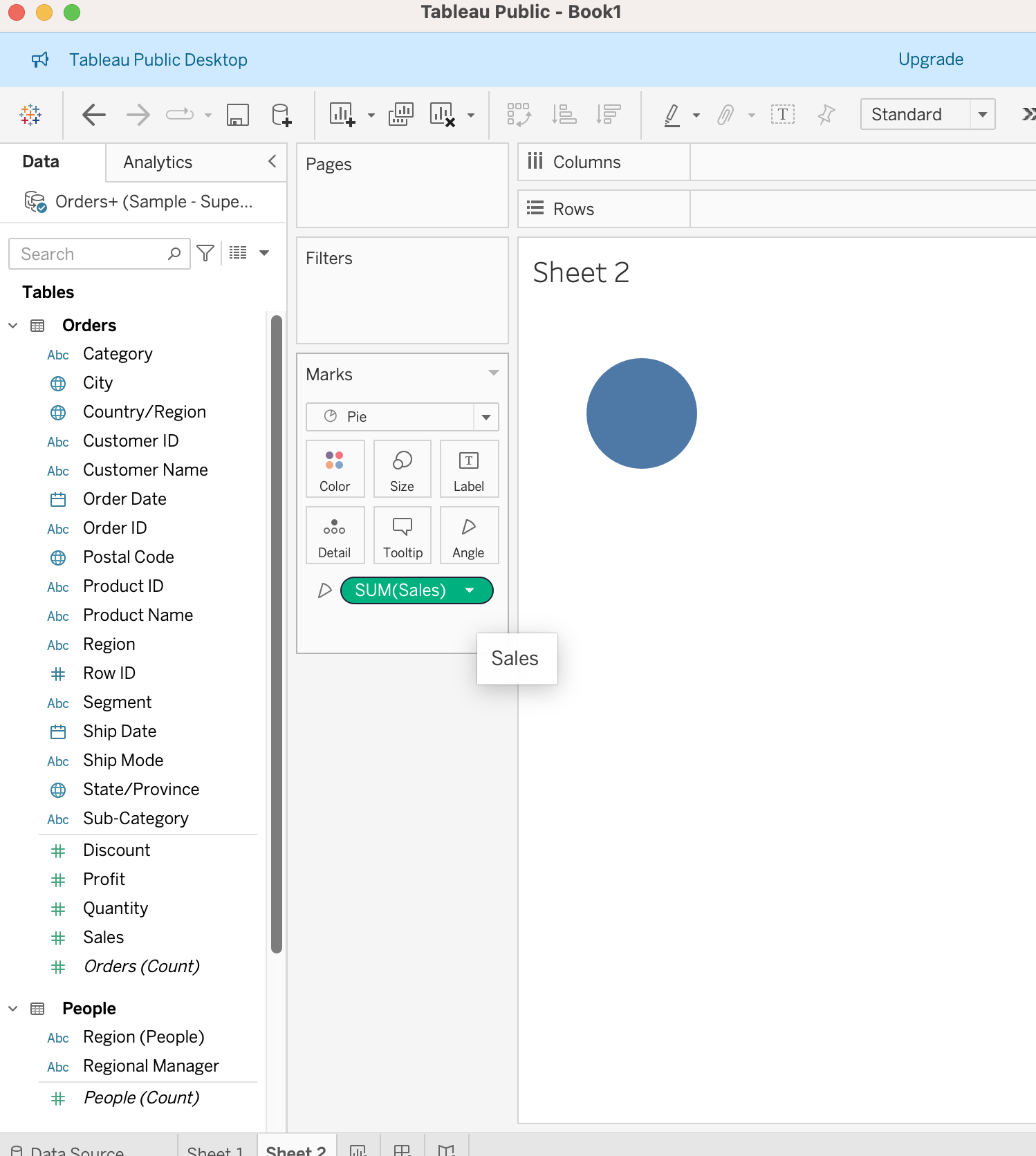Switch to the Analytics tab
Screen dimensions: 1036x1156
tap(158, 162)
